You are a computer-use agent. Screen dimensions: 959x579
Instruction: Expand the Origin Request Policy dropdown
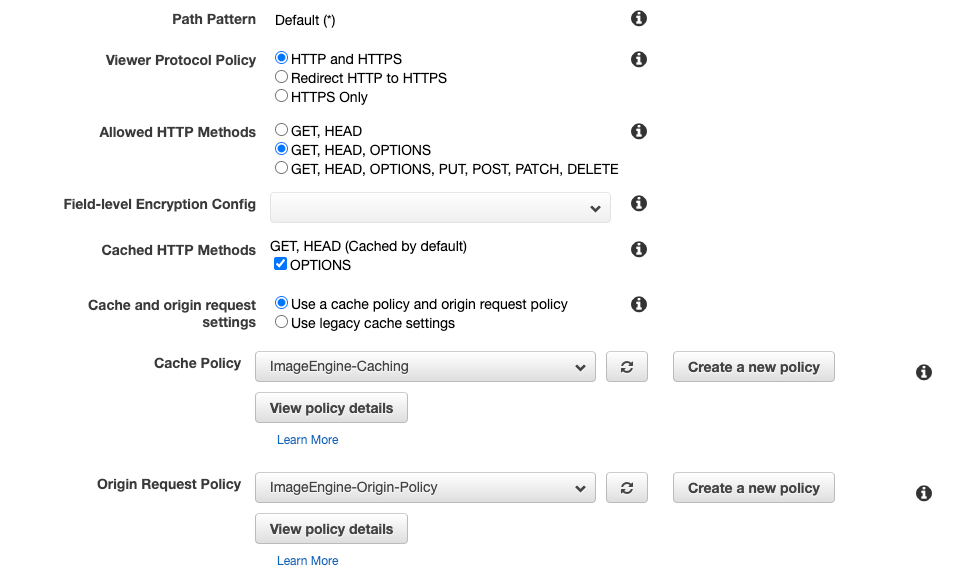pos(425,488)
